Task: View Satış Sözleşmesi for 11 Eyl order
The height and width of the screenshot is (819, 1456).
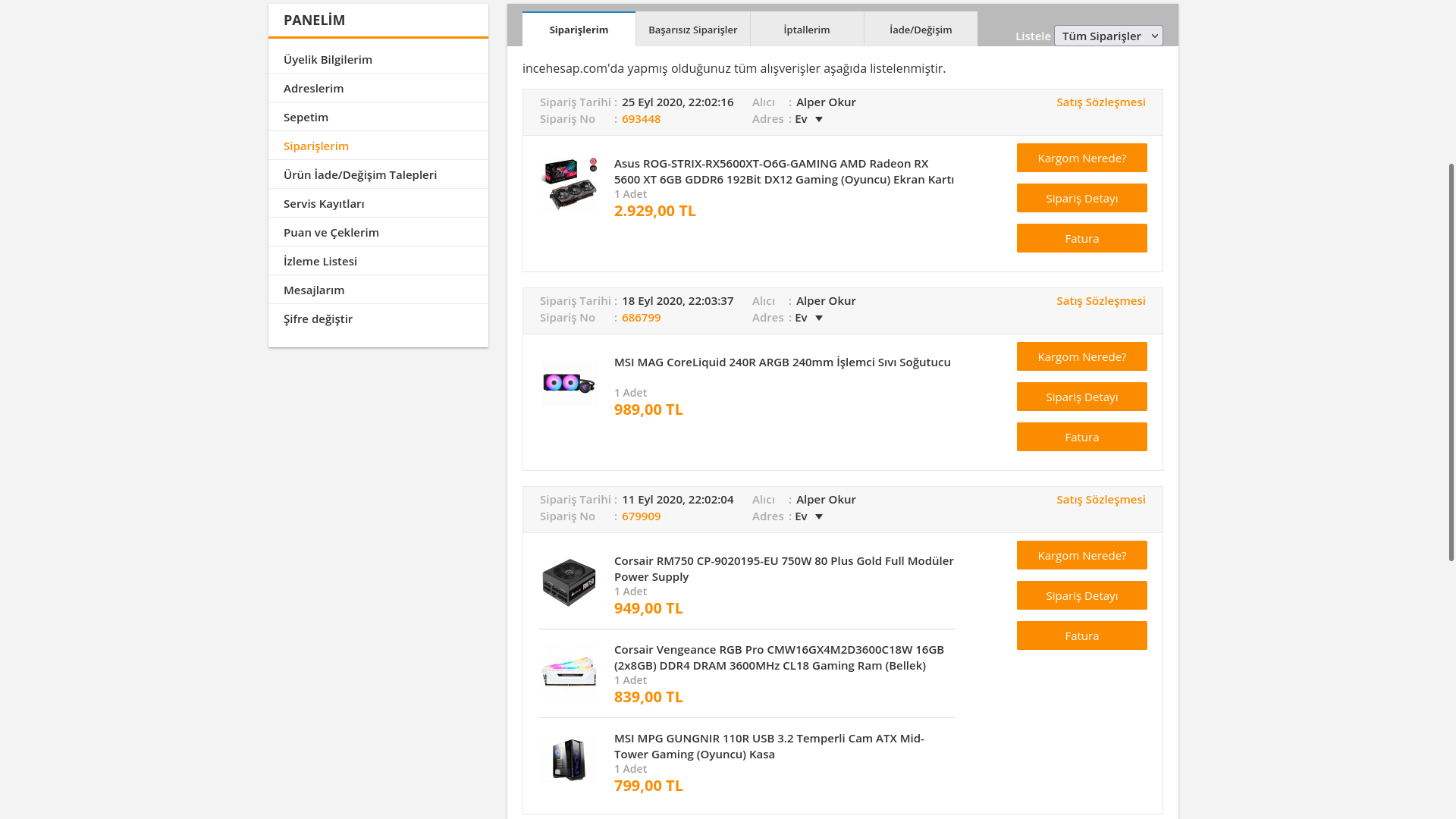Action: 1100,499
